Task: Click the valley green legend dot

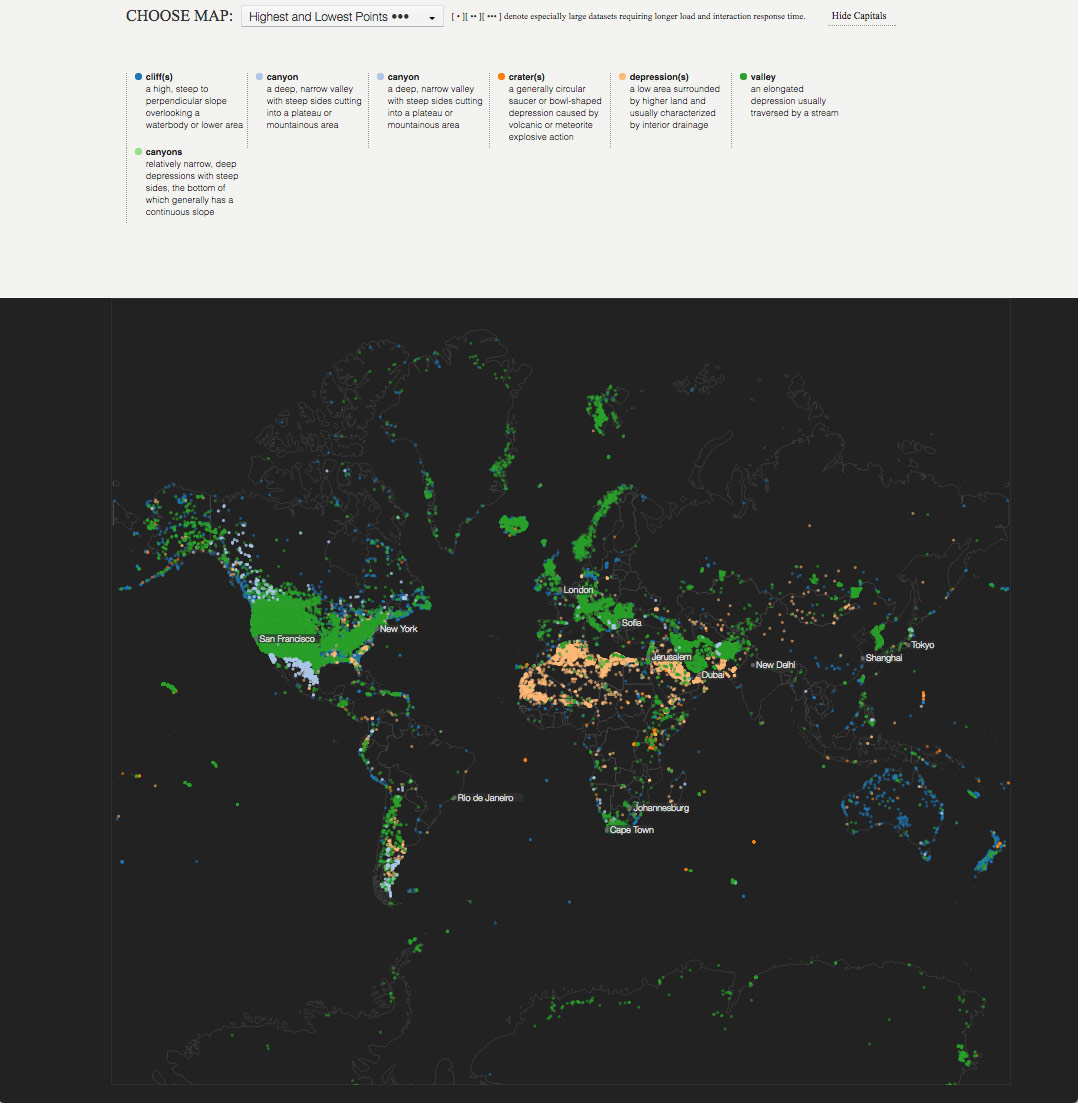Action: click(743, 77)
